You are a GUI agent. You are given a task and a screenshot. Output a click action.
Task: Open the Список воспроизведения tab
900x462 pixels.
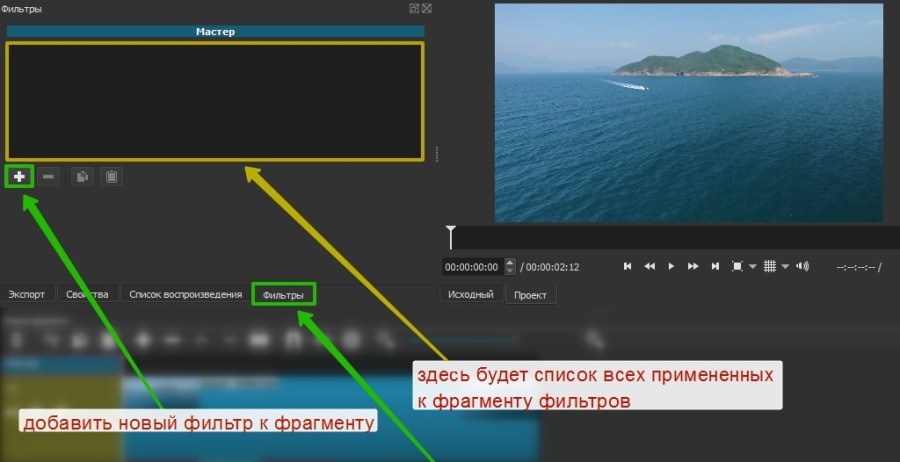[185, 295]
